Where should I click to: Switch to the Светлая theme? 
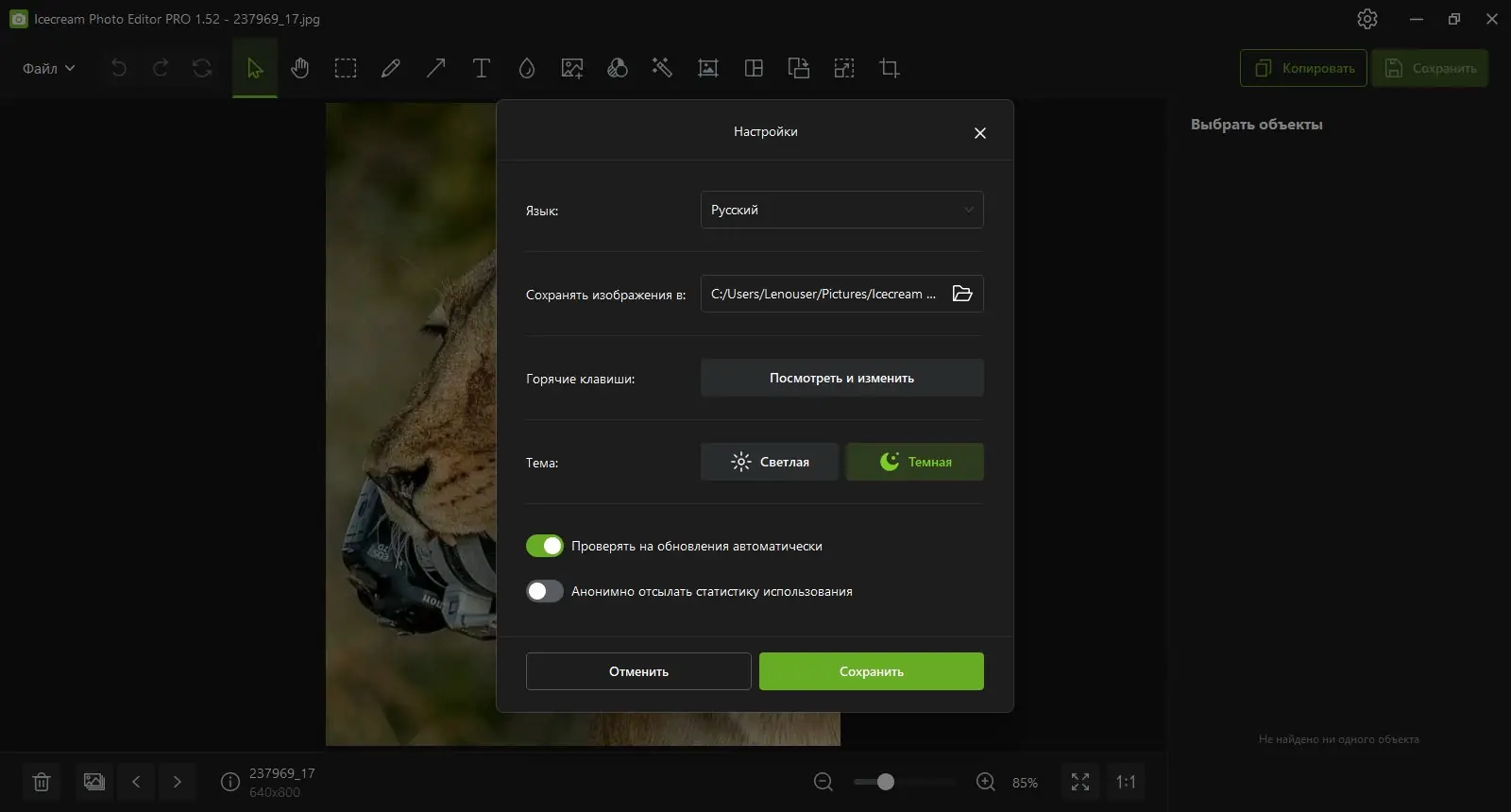point(770,462)
